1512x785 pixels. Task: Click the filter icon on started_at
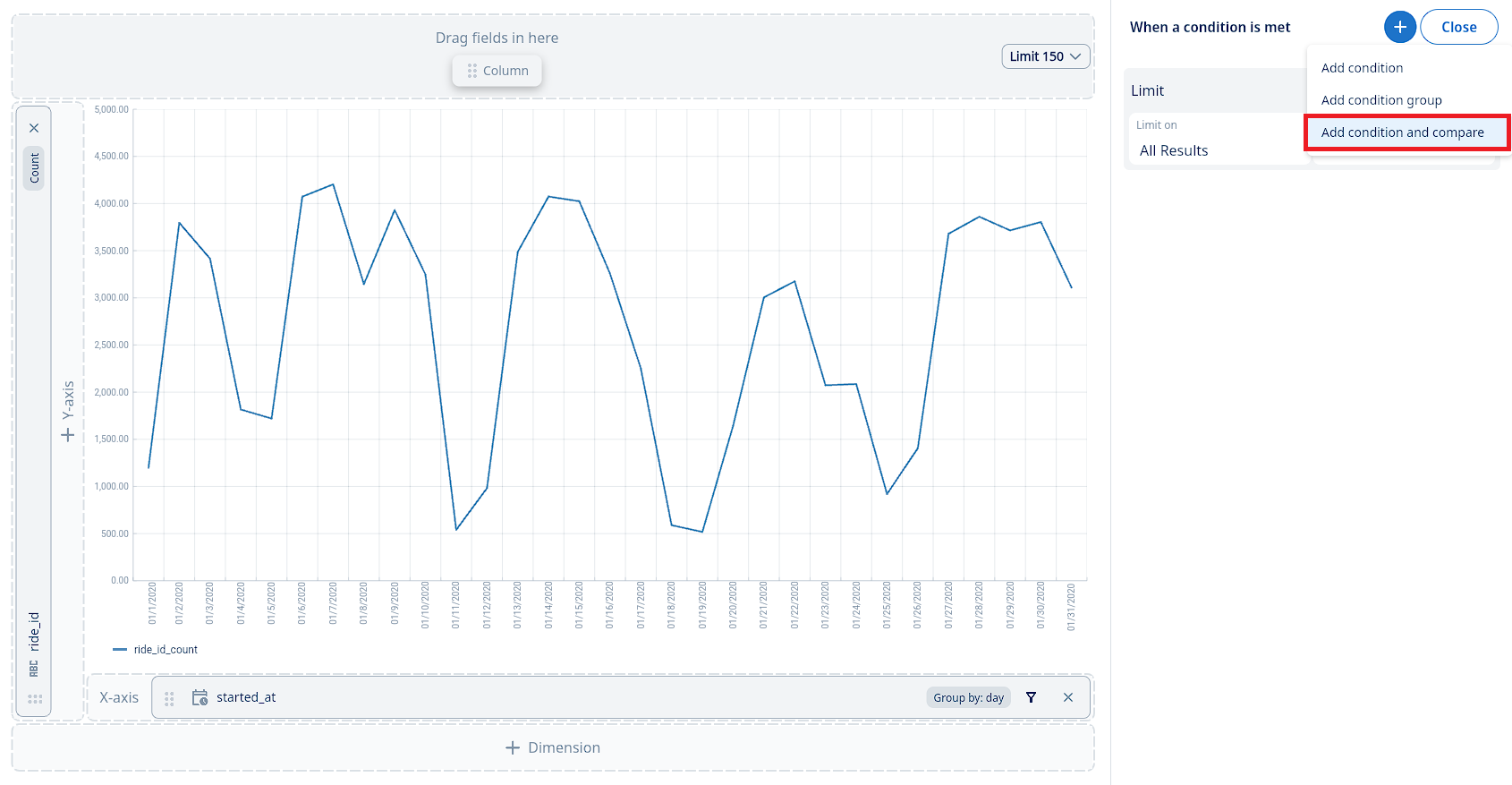1031,697
